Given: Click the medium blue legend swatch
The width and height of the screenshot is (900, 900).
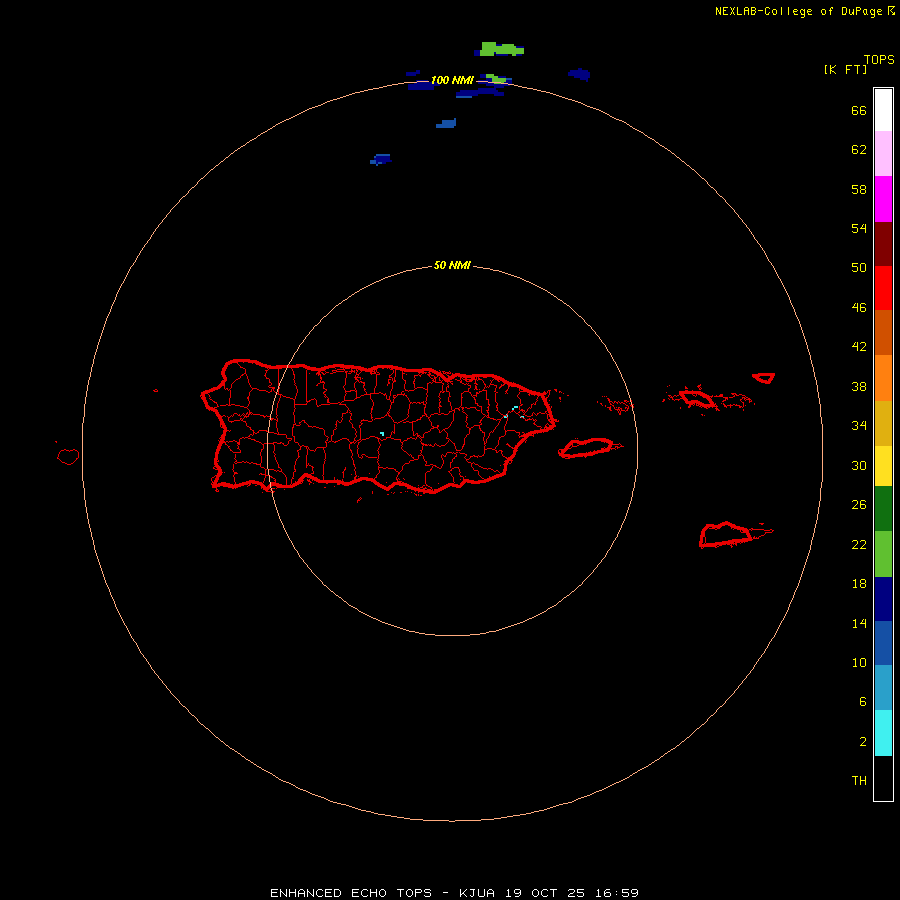Looking at the screenshot, I should (x=883, y=643).
